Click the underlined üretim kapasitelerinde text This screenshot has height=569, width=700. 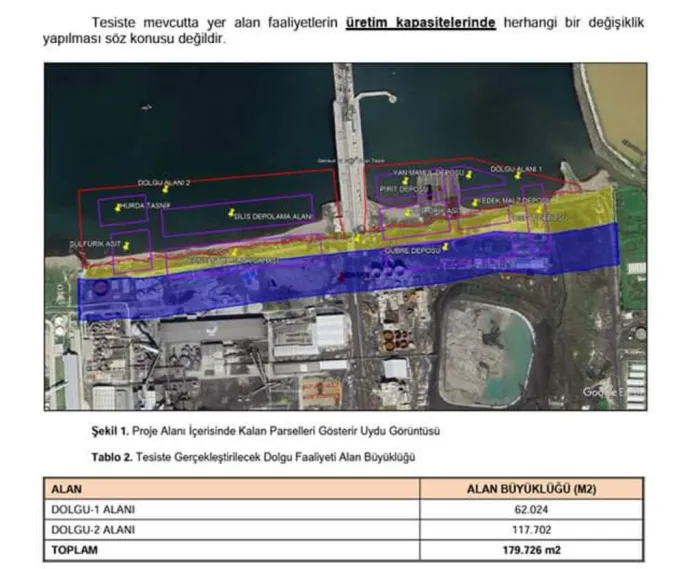[421, 23]
